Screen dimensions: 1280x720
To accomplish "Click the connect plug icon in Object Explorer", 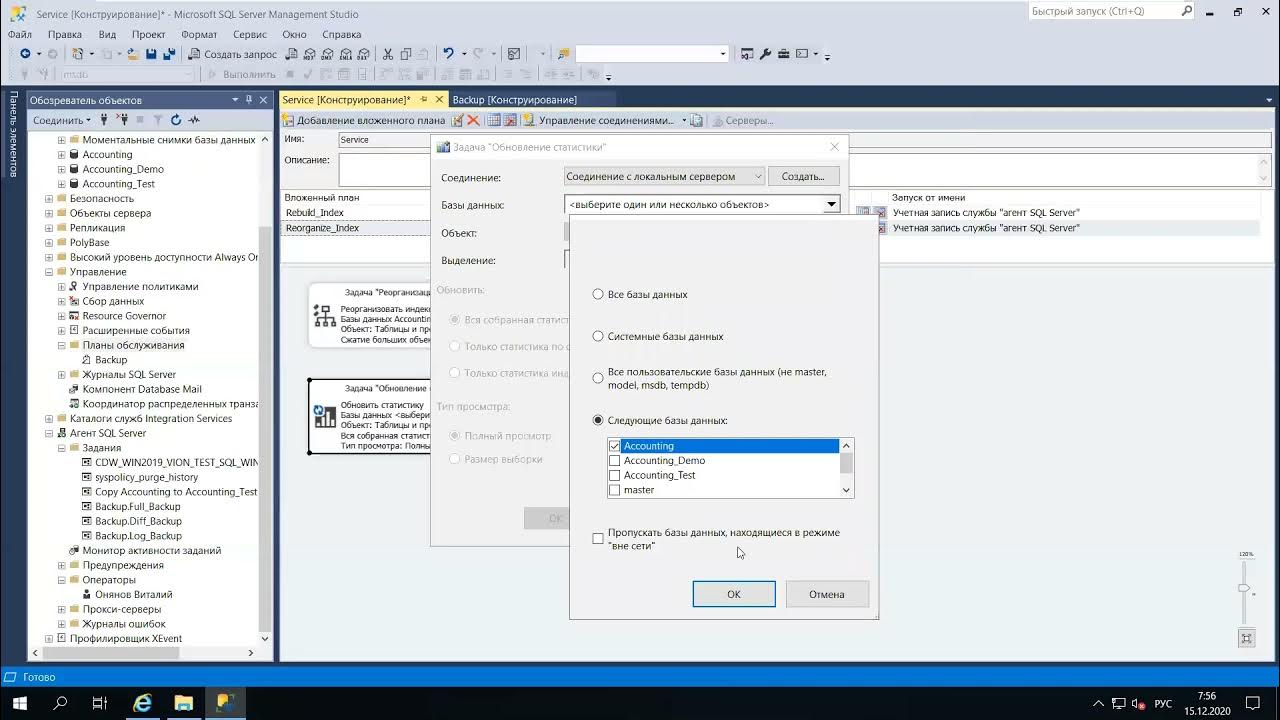I will [x=104, y=120].
